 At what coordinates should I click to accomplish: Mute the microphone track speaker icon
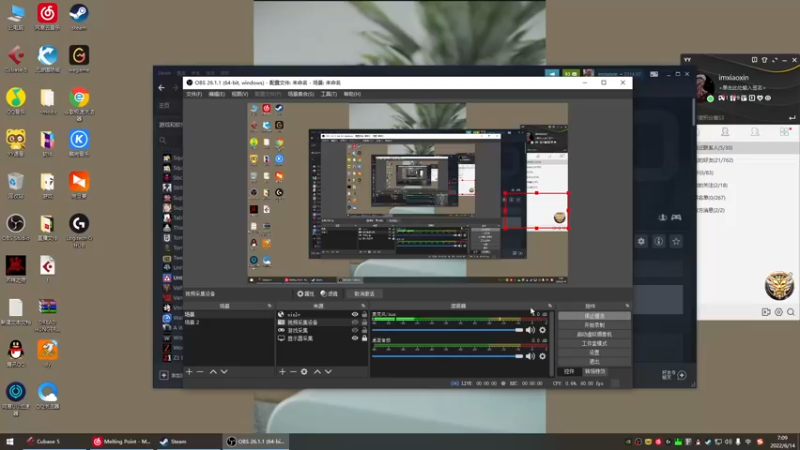click(x=530, y=330)
